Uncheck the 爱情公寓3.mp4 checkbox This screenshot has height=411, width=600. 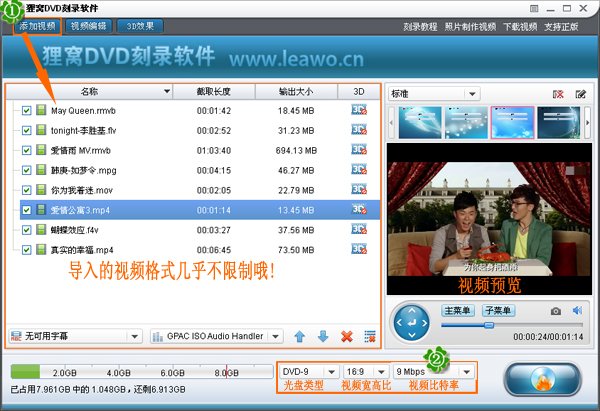point(26,210)
